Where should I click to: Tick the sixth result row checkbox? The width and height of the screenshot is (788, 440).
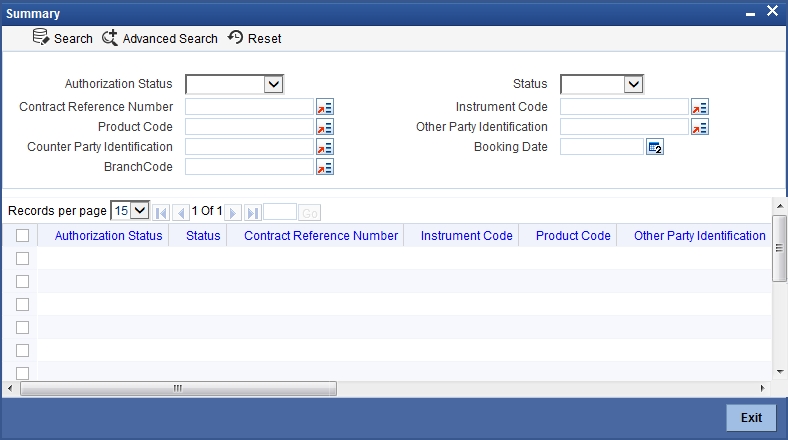(x=23, y=373)
